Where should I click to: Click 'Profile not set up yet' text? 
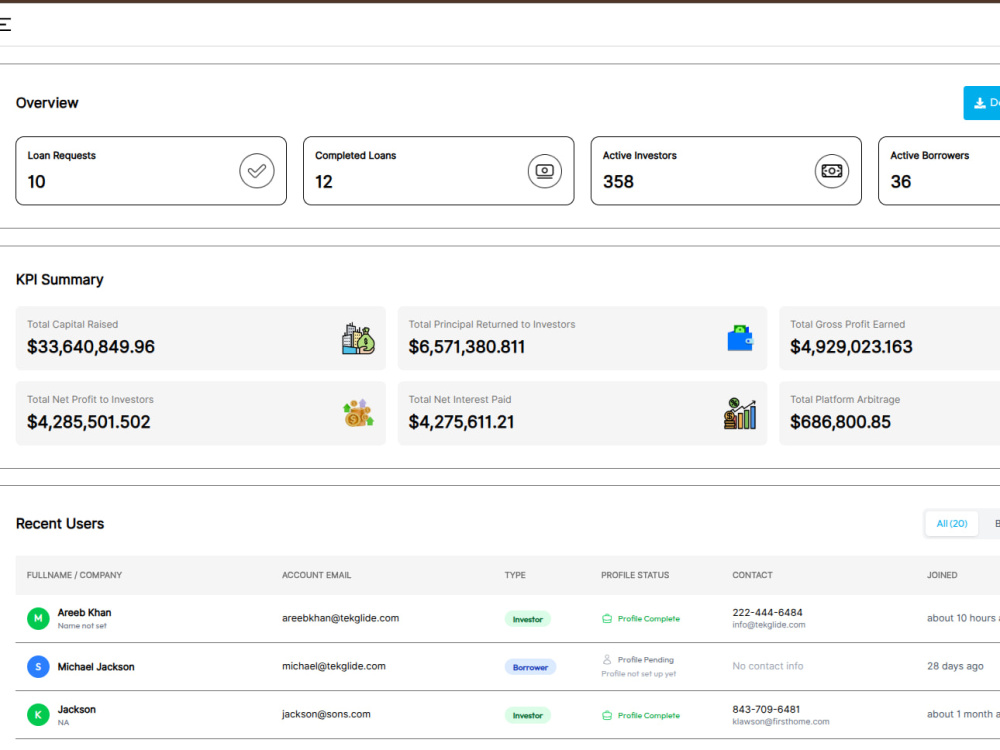(638, 674)
